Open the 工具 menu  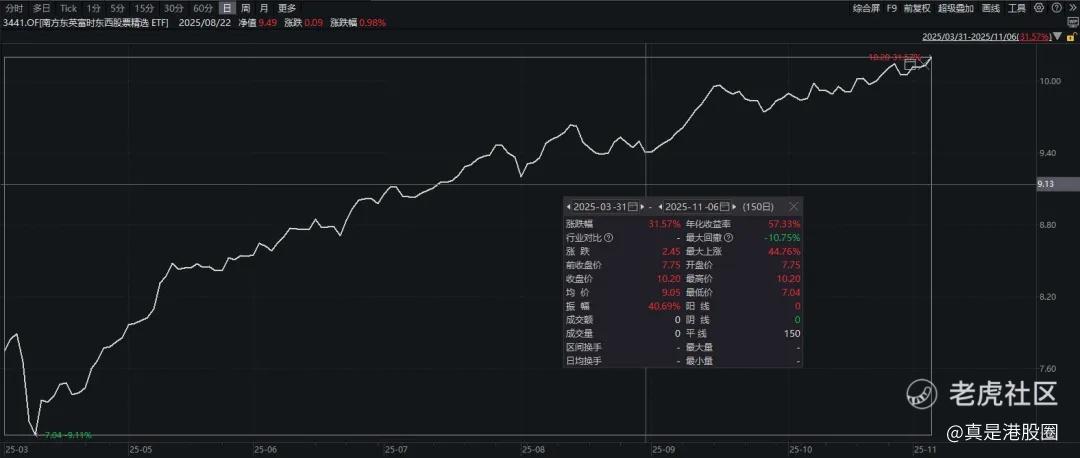click(1017, 8)
